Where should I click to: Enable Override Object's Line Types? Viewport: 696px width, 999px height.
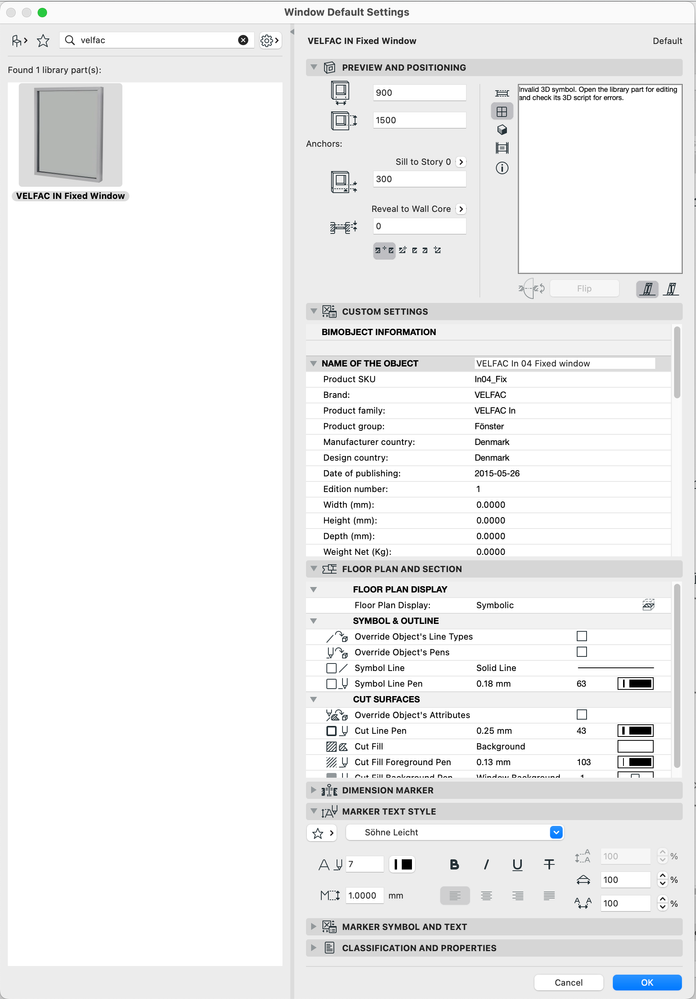point(581,636)
